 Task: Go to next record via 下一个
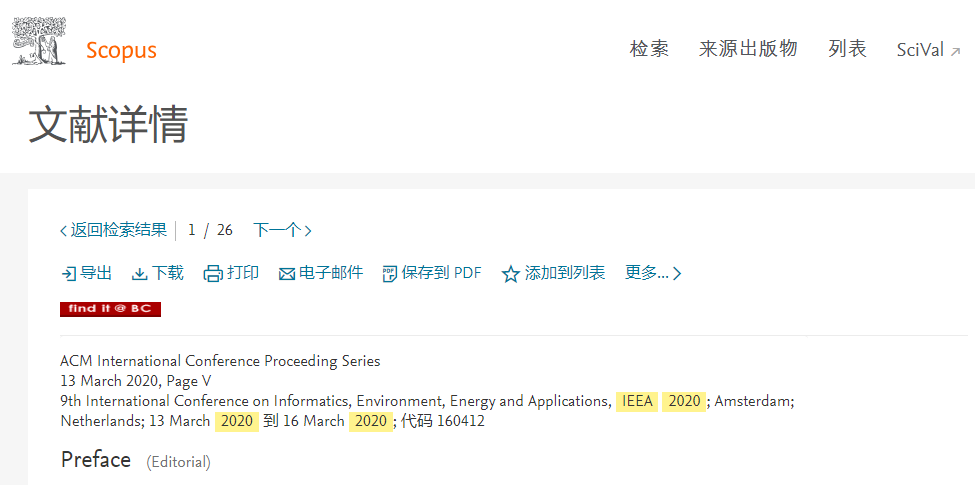[x=282, y=231]
